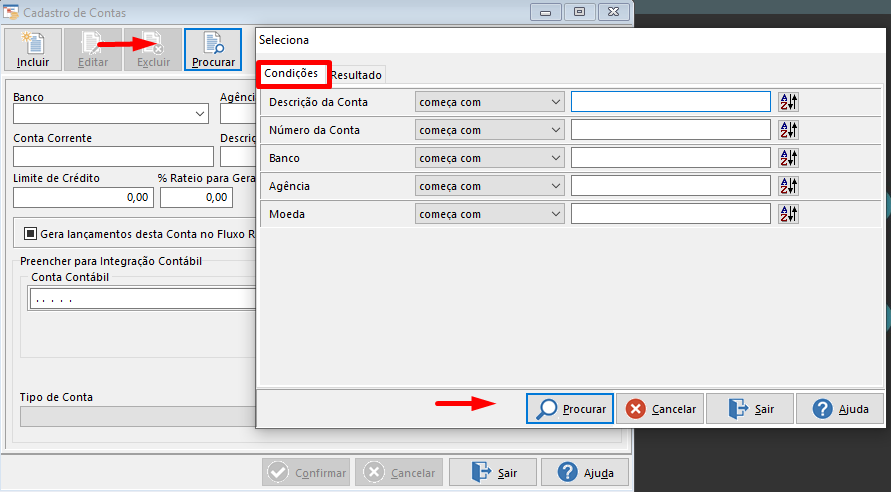Toggle Gera lançamentos desta Conta checkbox
The width and height of the screenshot is (891, 492).
click(30, 234)
